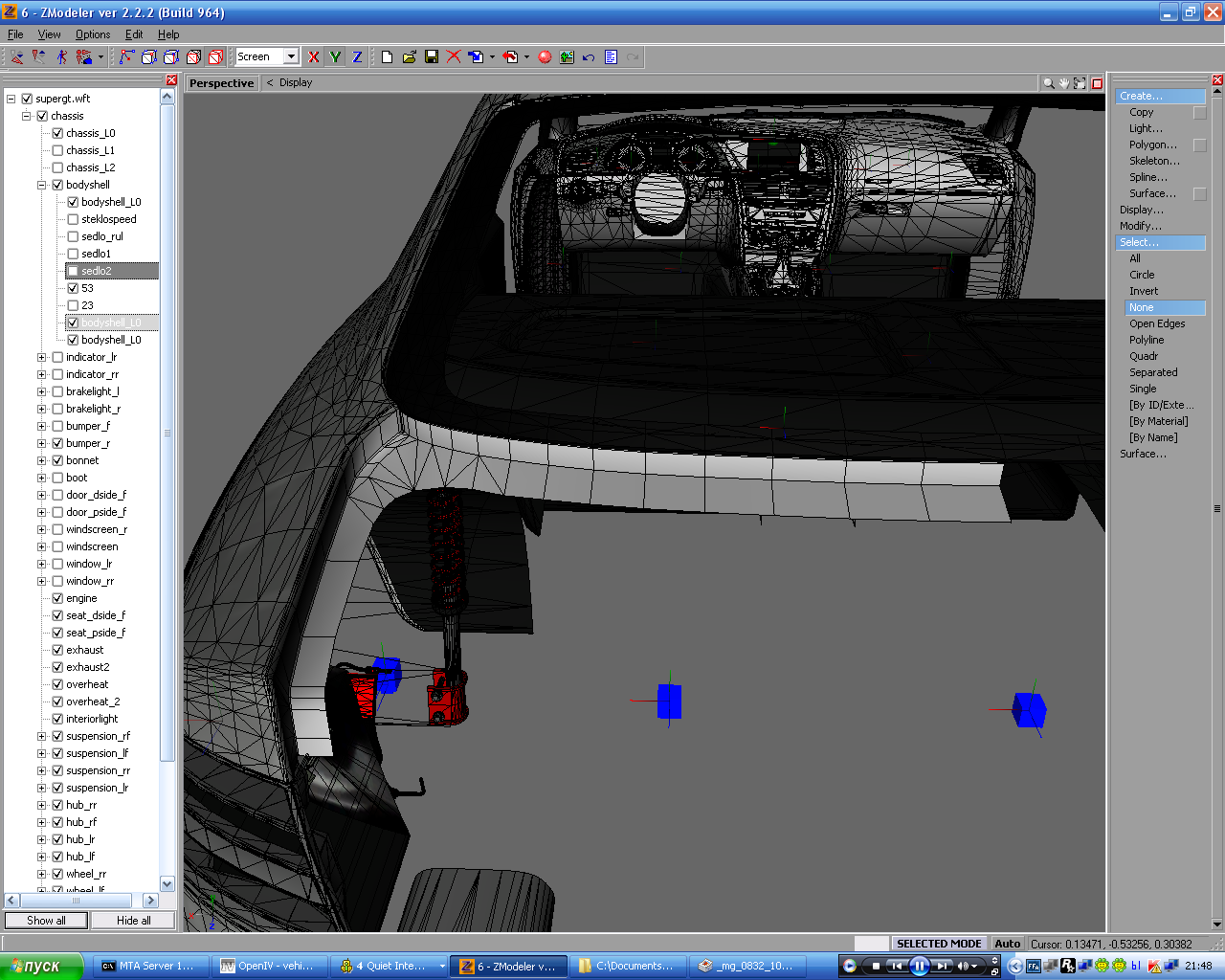Toggle the Z axis lock button
Screen dimensions: 1225x980
tap(357, 57)
